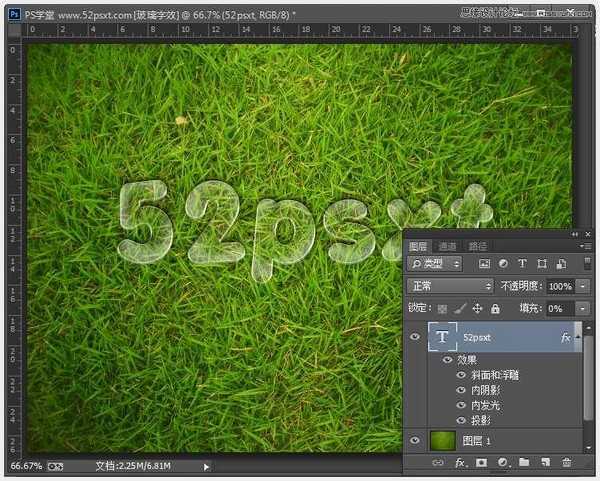
Task: Switch to the 通道 tab
Action: click(x=447, y=246)
